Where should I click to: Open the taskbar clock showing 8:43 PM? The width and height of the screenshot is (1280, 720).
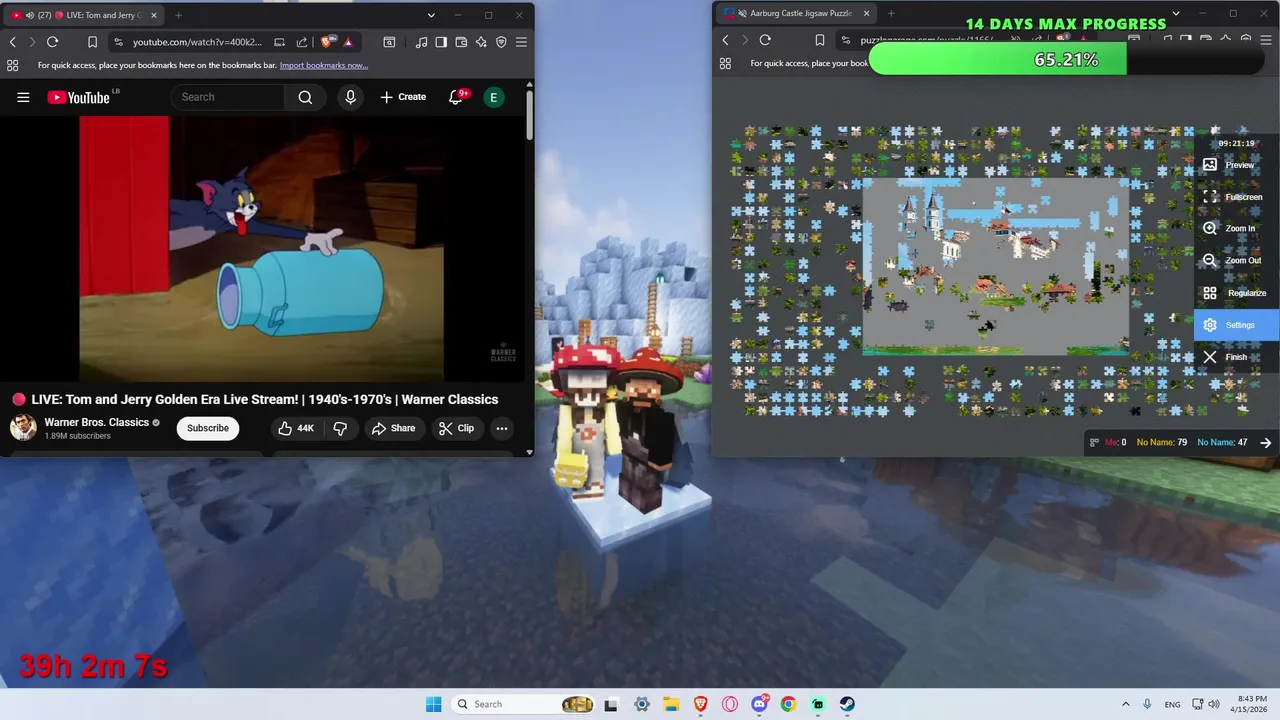click(1250, 704)
